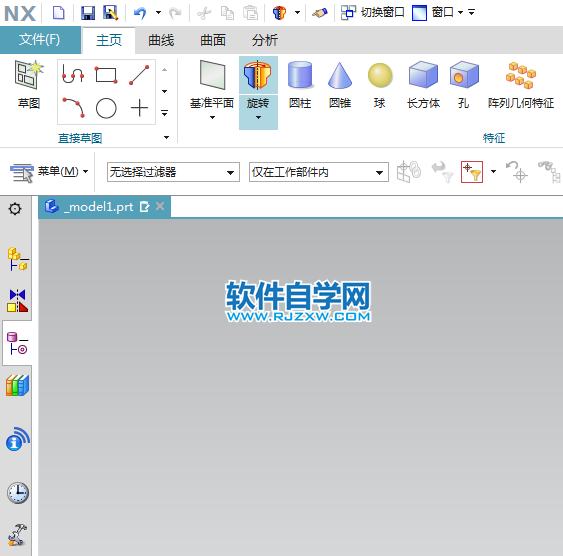
Task: Open the undo history dropdown arrow
Action: (x=158, y=13)
